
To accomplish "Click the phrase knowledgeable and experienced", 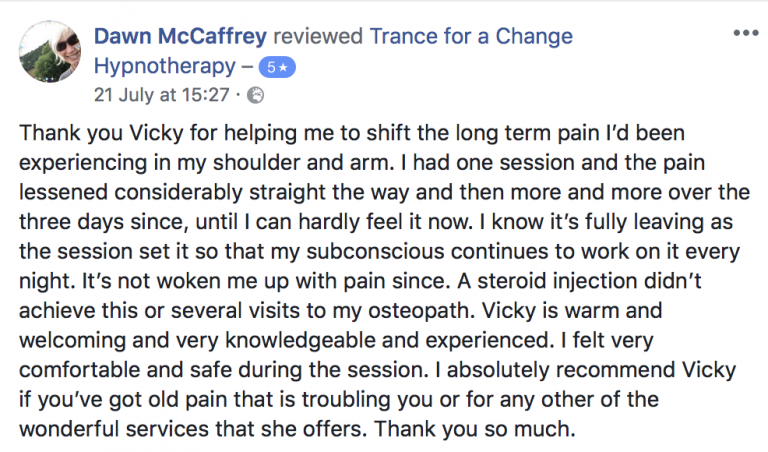I will point(389,341).
